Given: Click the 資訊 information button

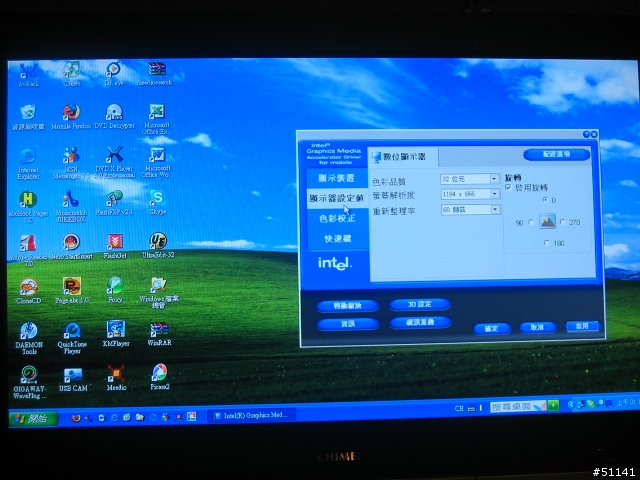Looking at the screenshot, I should (x=348, y=324).
